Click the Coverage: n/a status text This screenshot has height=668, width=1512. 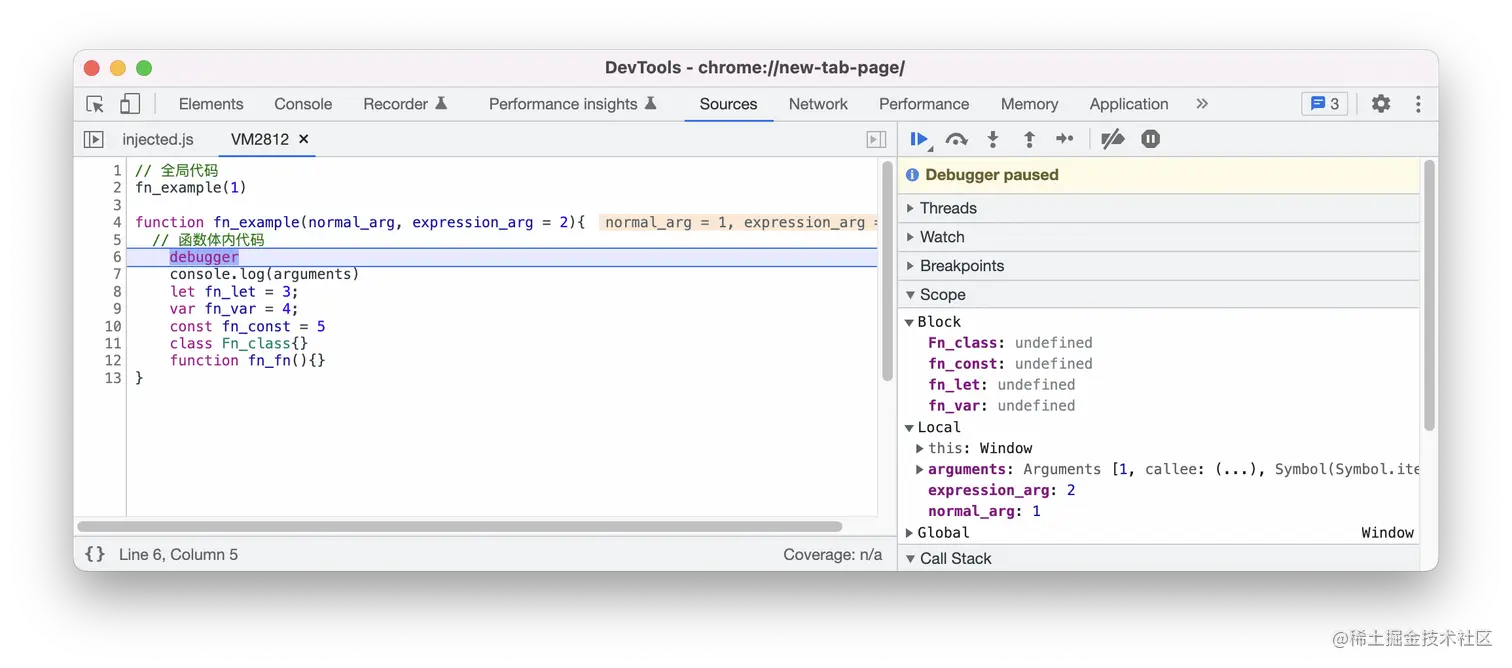click(832, 554)
